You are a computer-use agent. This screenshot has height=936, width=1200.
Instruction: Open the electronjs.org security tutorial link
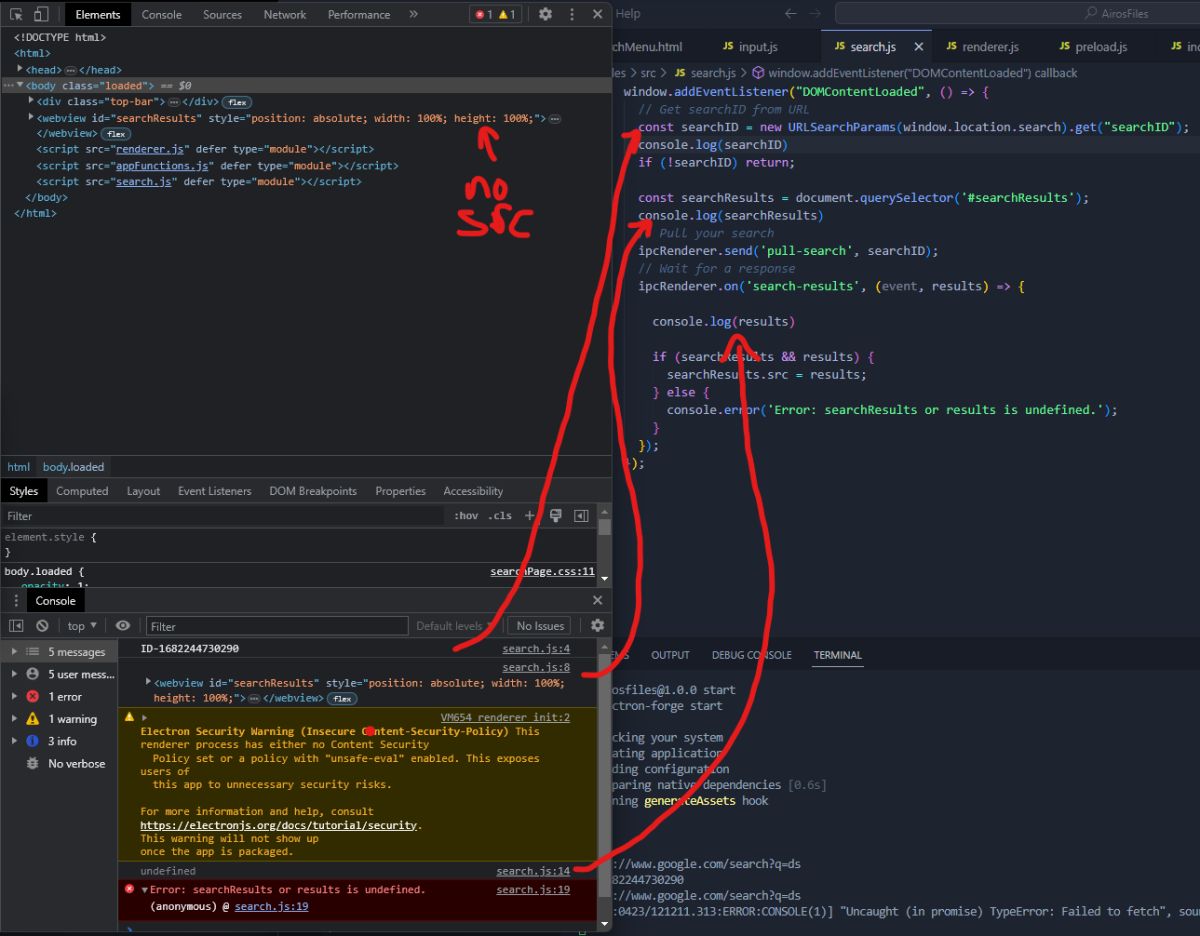pyautogui.click(x=280, y=825)
